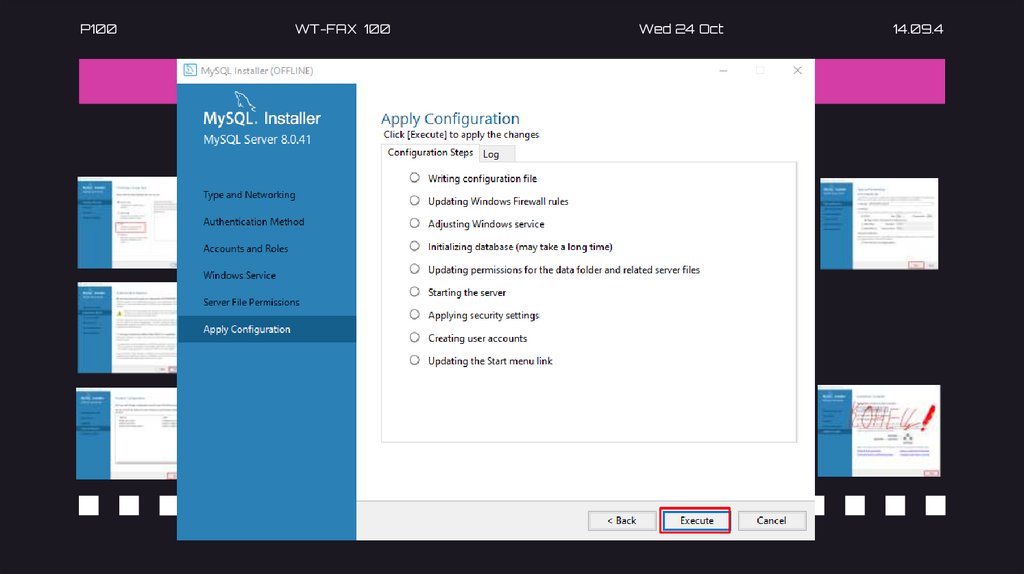Open Type and Networking step
1024x574 pixels.
click(249, 195)
